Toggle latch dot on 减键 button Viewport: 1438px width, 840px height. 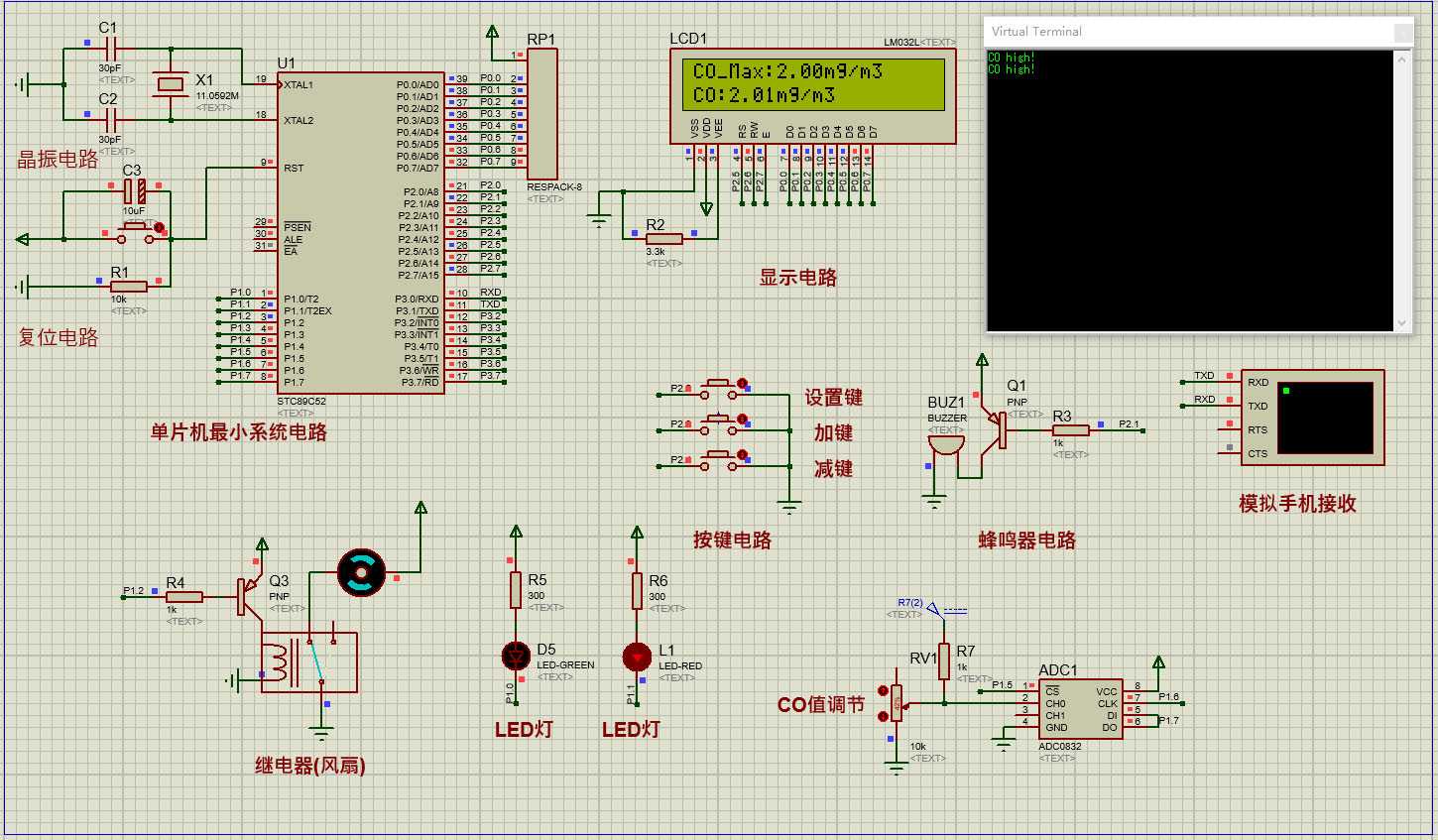[x=743, y=455]
